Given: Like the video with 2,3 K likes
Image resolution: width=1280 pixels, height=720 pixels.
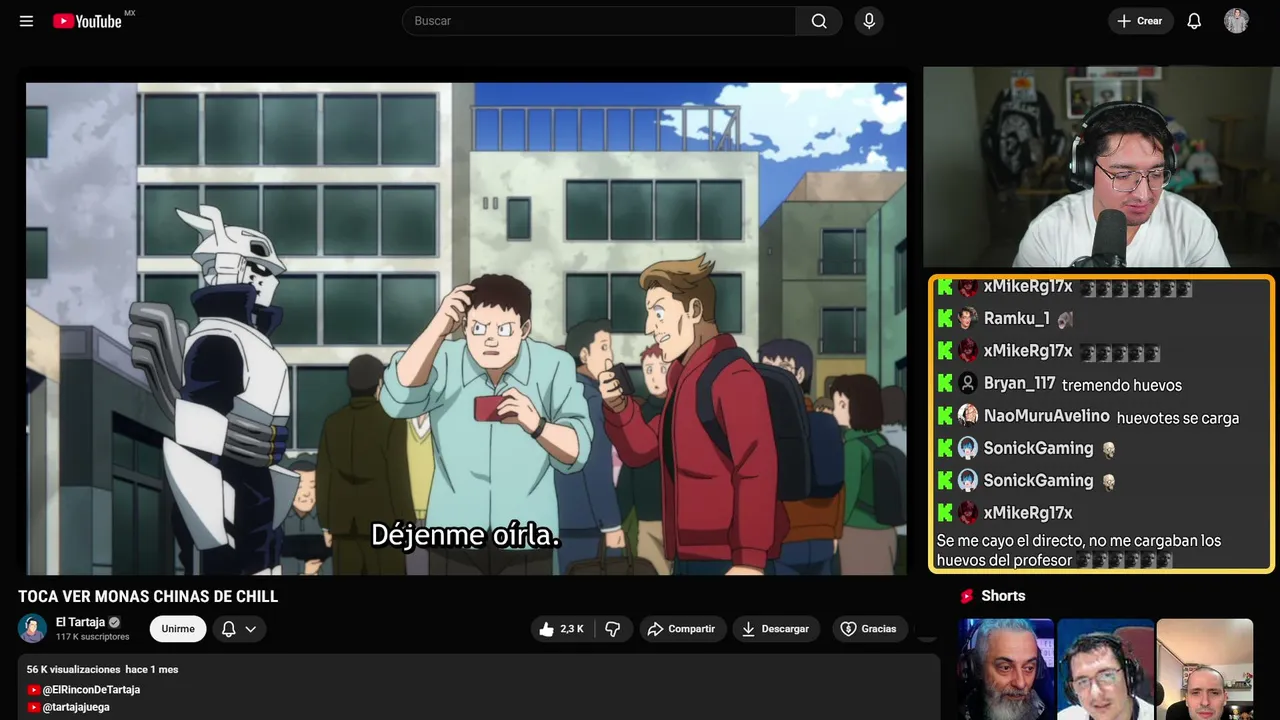Looking at the screenshot, I should (x=562, y=629).
